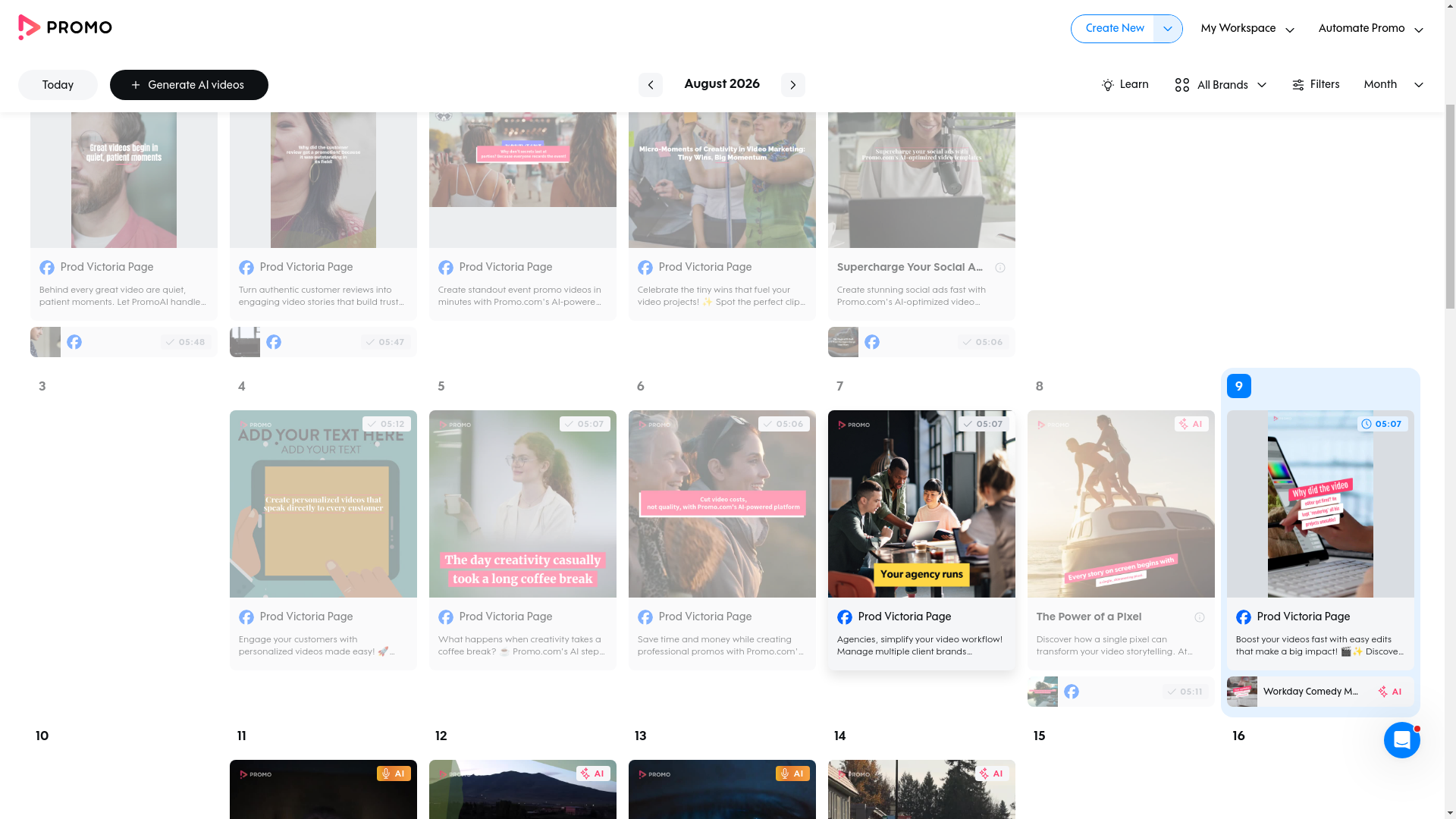Image resolution: width=1456 pixels, height=819 pixels.
Task: Click Facebook icon on "Boost your videos fast" card
Action: click(x=1244, y=617)
